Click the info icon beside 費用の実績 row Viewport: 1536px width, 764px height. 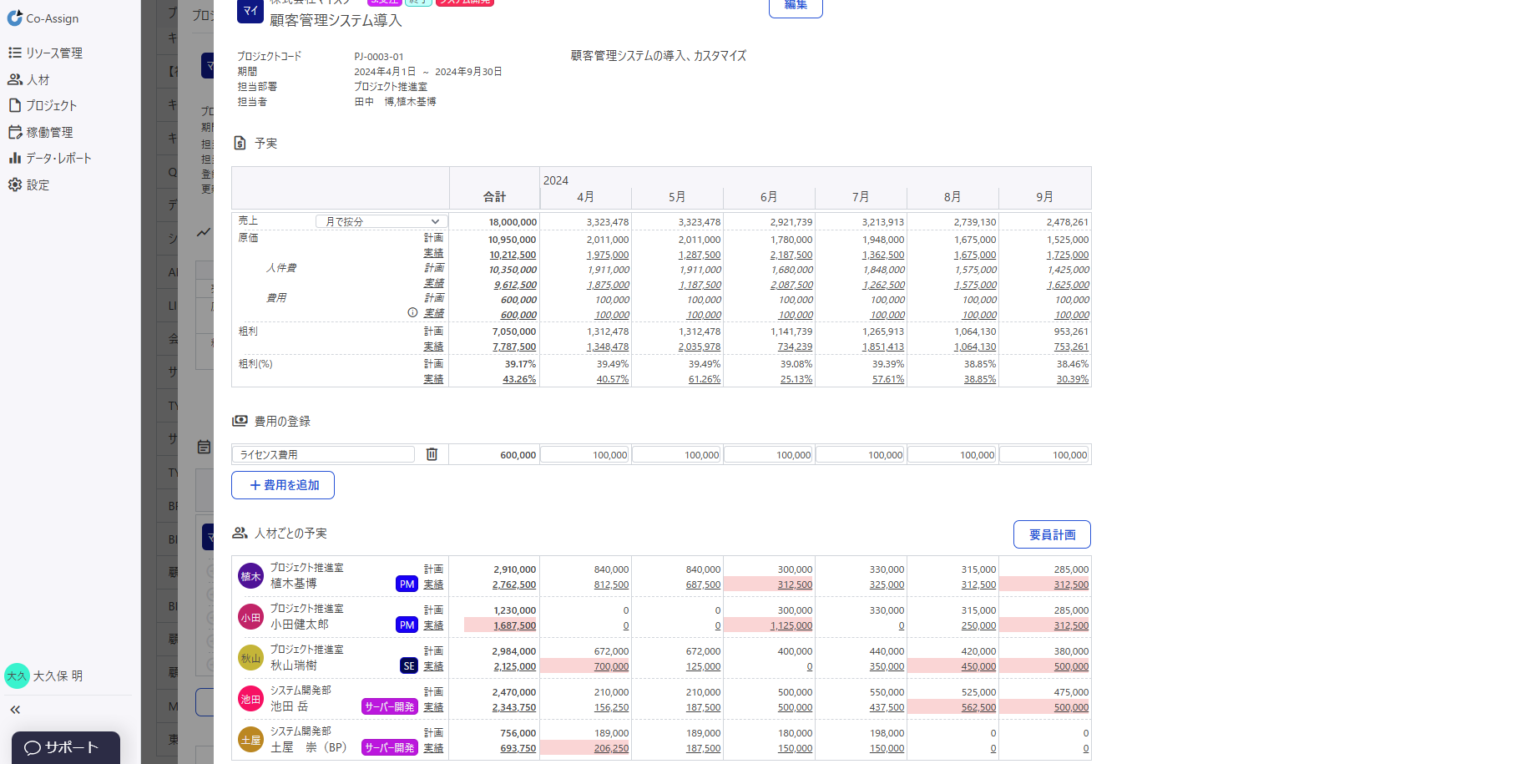point(411,312)
